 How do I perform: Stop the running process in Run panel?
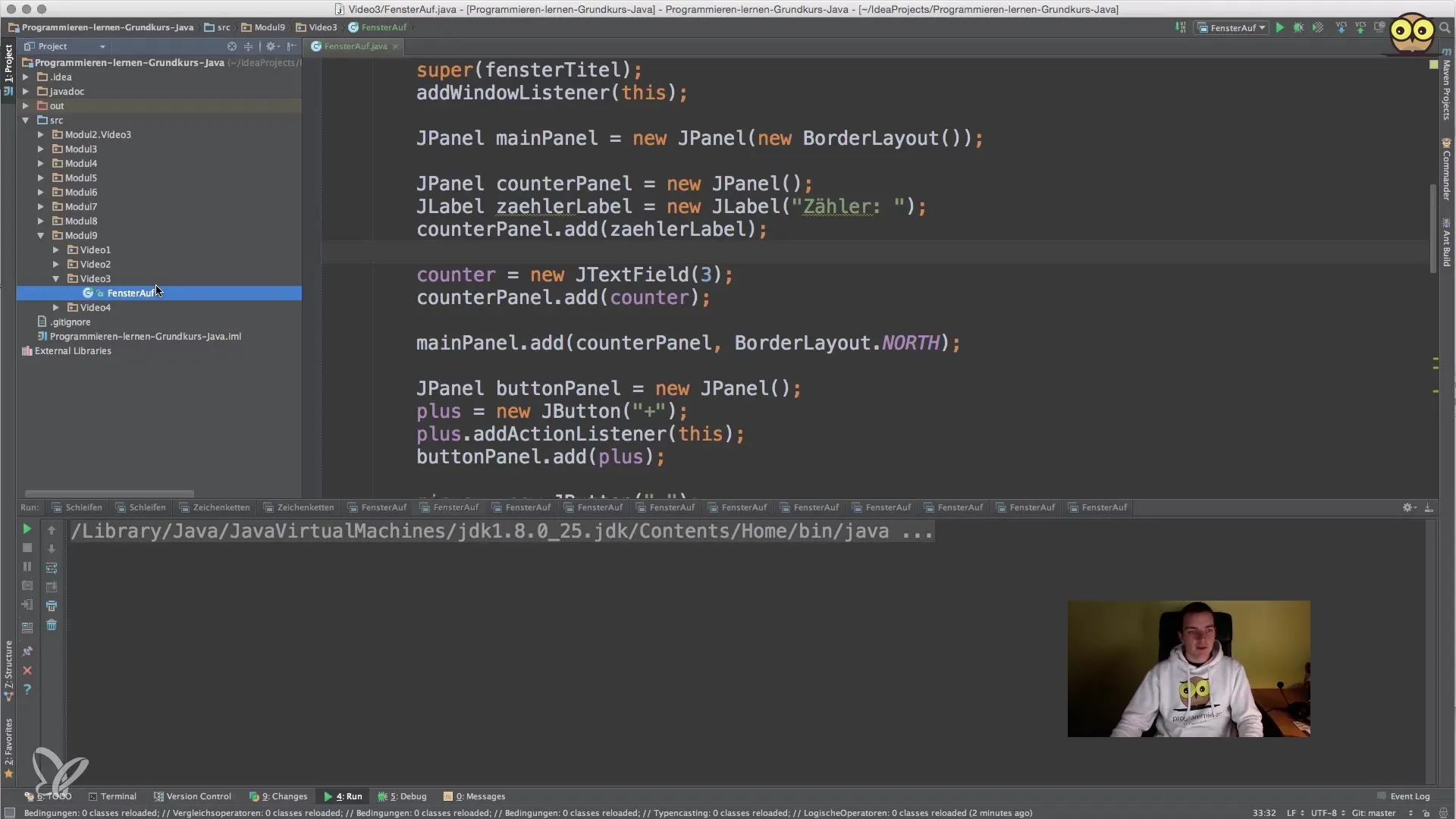point(27,548)
